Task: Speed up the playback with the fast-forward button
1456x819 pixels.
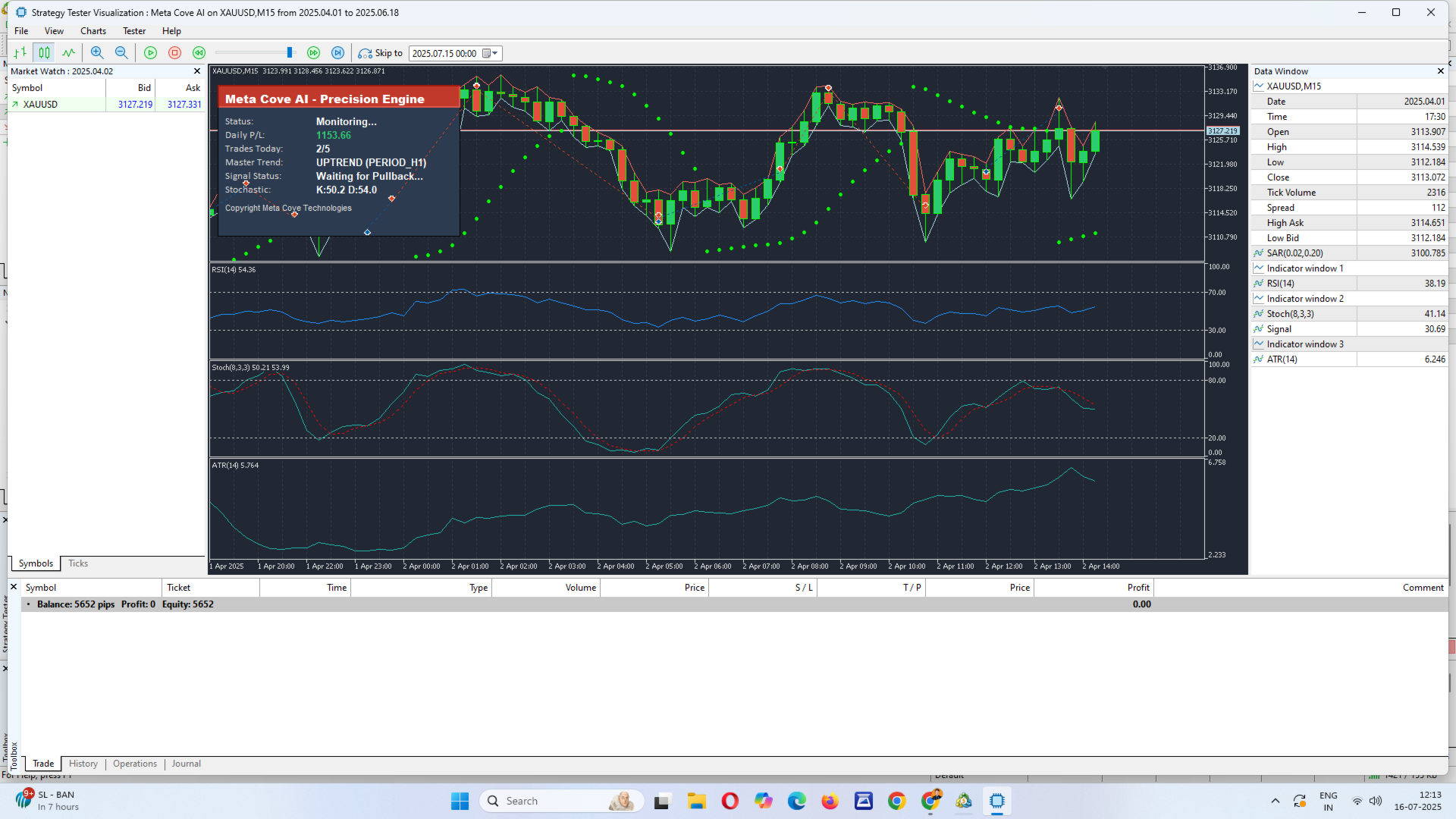Action: (313, 53)
